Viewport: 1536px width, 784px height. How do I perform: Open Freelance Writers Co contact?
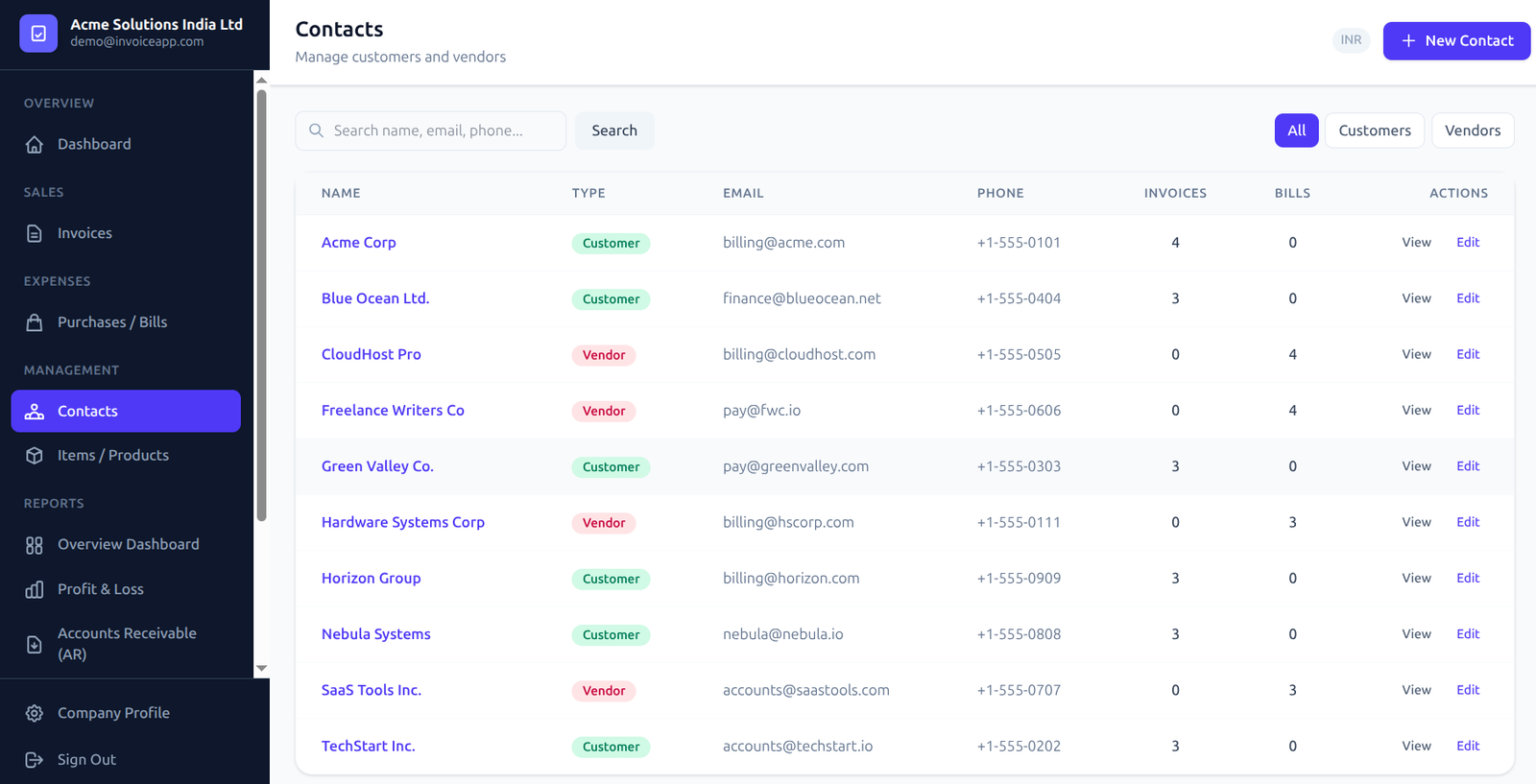click(393, 410)
